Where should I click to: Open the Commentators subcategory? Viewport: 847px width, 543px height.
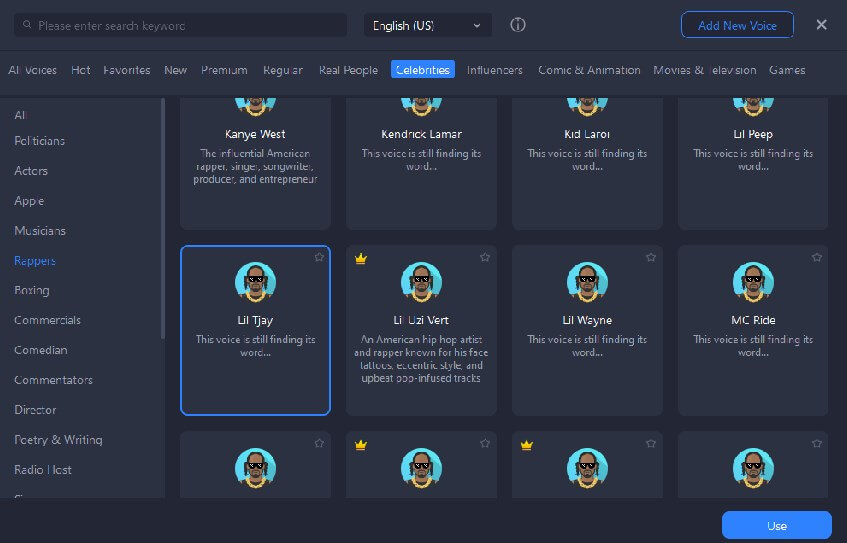point(53,380)
